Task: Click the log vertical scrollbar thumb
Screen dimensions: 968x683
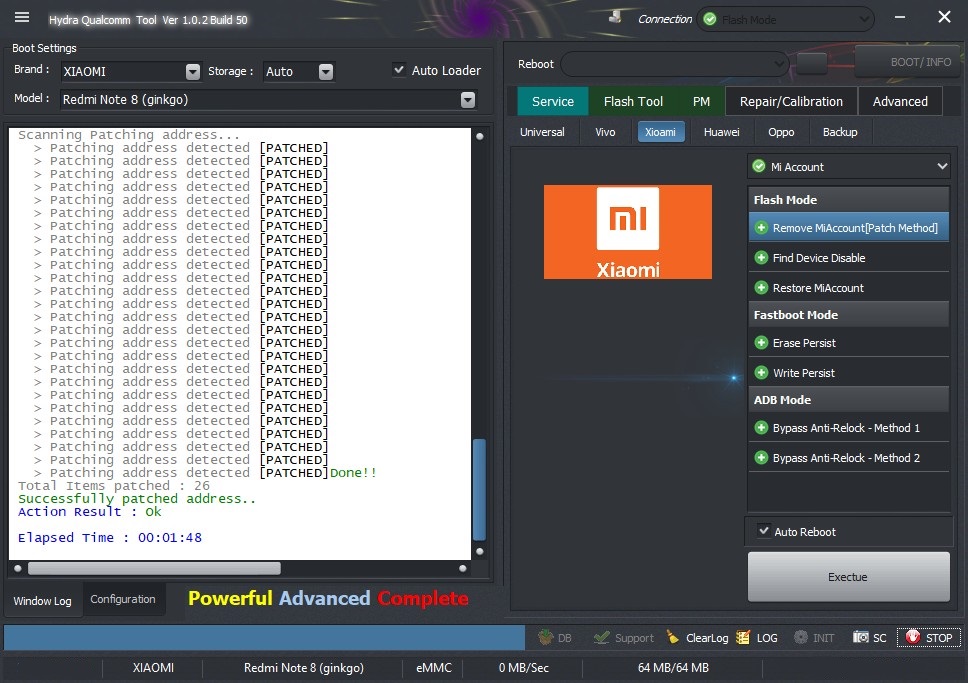Action: point(479,488)
